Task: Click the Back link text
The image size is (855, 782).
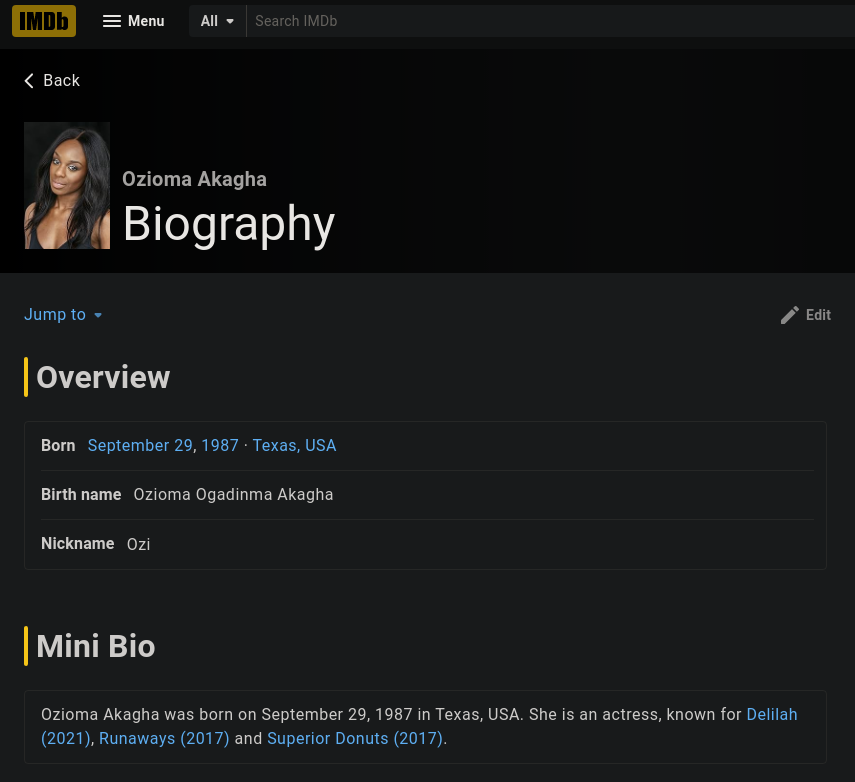Action: click(x=61, y=81)
